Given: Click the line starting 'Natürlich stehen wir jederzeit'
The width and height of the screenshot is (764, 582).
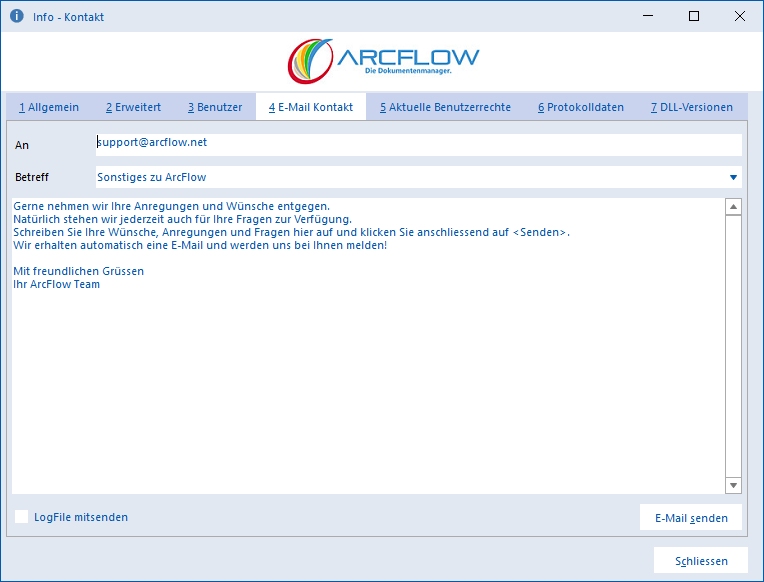Looking at the screenshot, I should pos(182,219).
